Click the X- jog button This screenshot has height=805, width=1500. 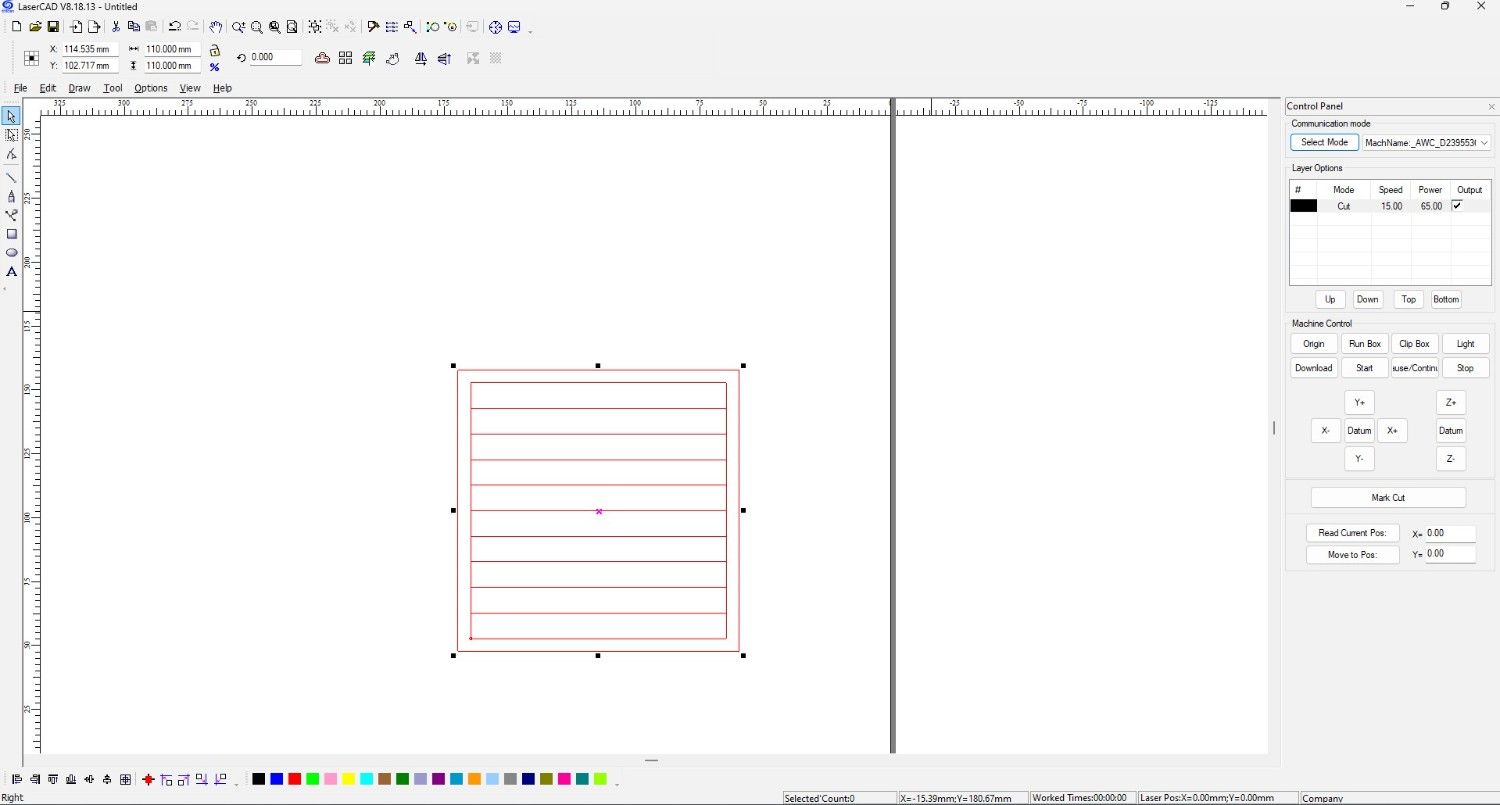[1325, 431]
